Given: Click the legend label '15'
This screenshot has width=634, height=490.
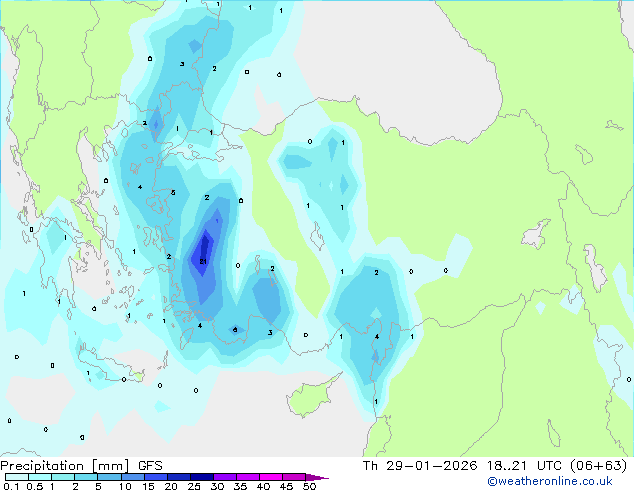Looking at the screenshot, I should click(148, 486).
